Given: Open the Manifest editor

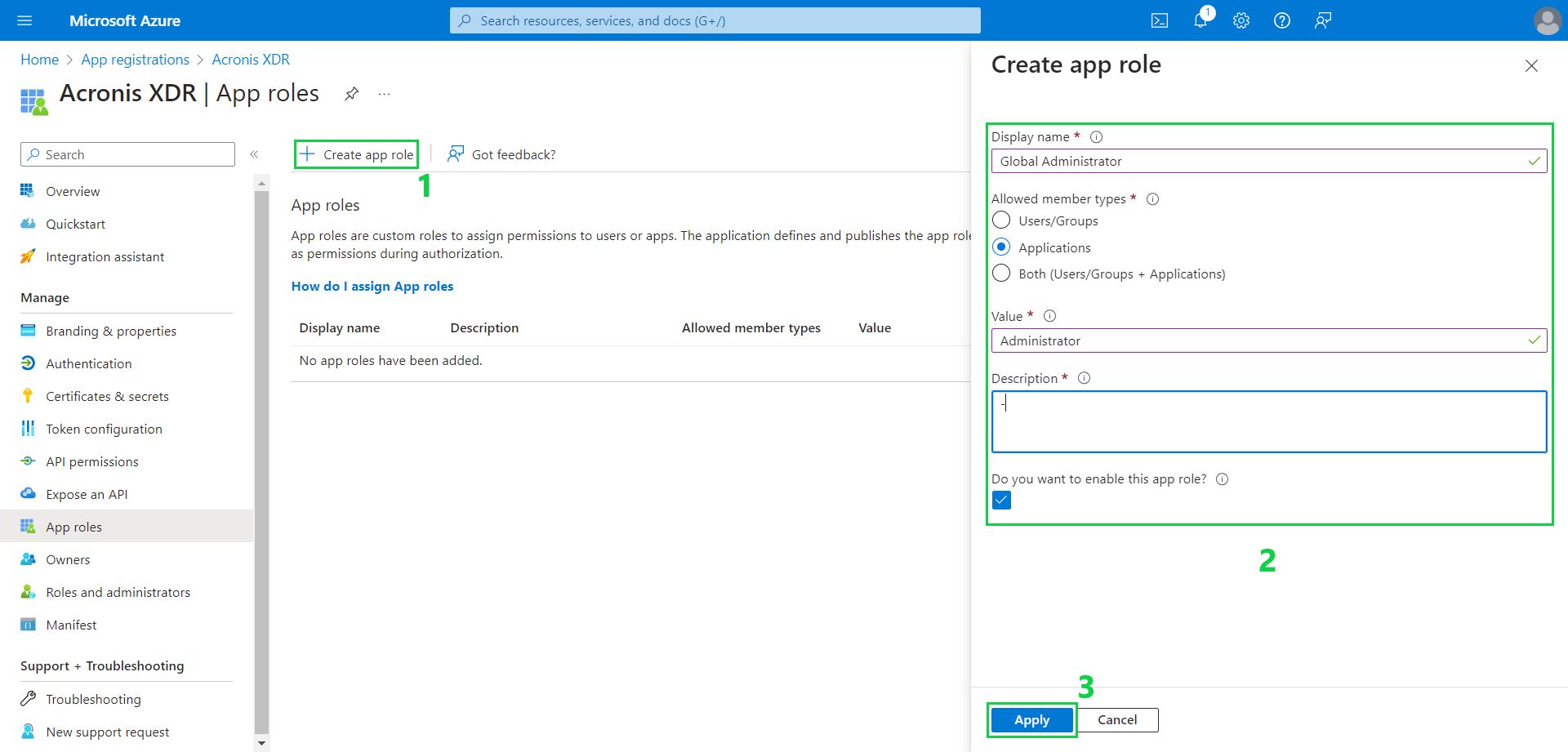Looking at the screenshot, I should click(71, 624).
